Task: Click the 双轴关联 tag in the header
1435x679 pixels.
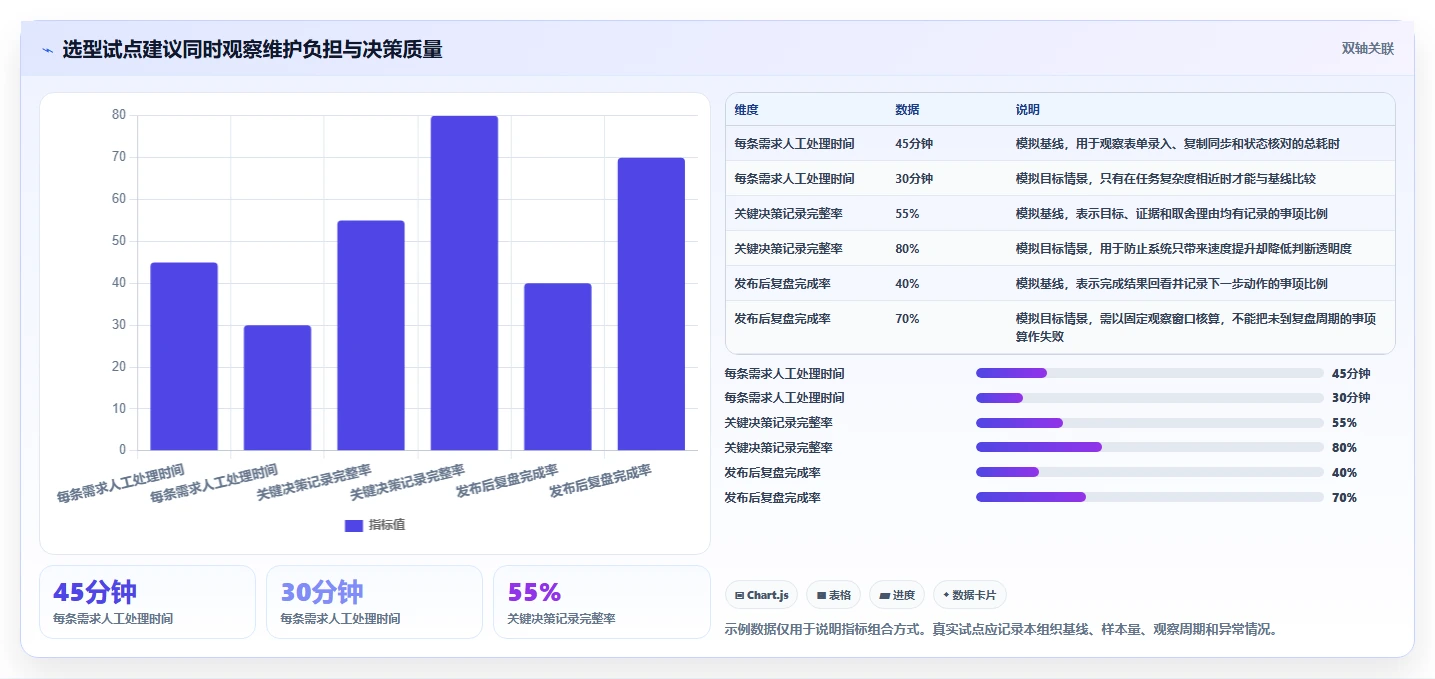Action: 1367,48
